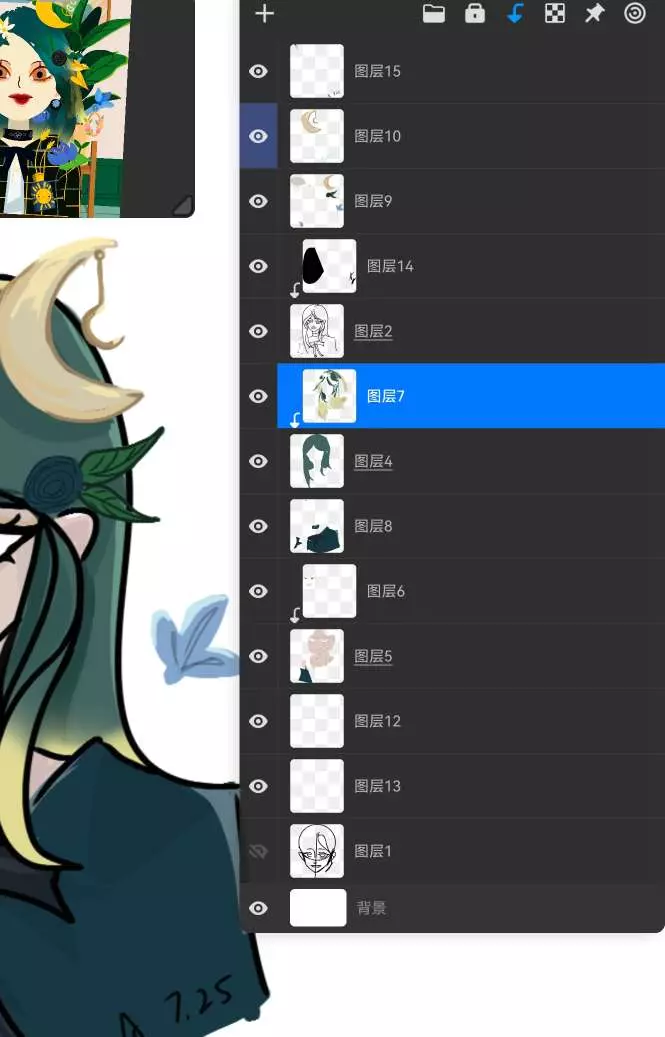Click the 图层9 thumbnail
Image resolution: width=665 pixels, height=1037 pixels.
(317, 201)
